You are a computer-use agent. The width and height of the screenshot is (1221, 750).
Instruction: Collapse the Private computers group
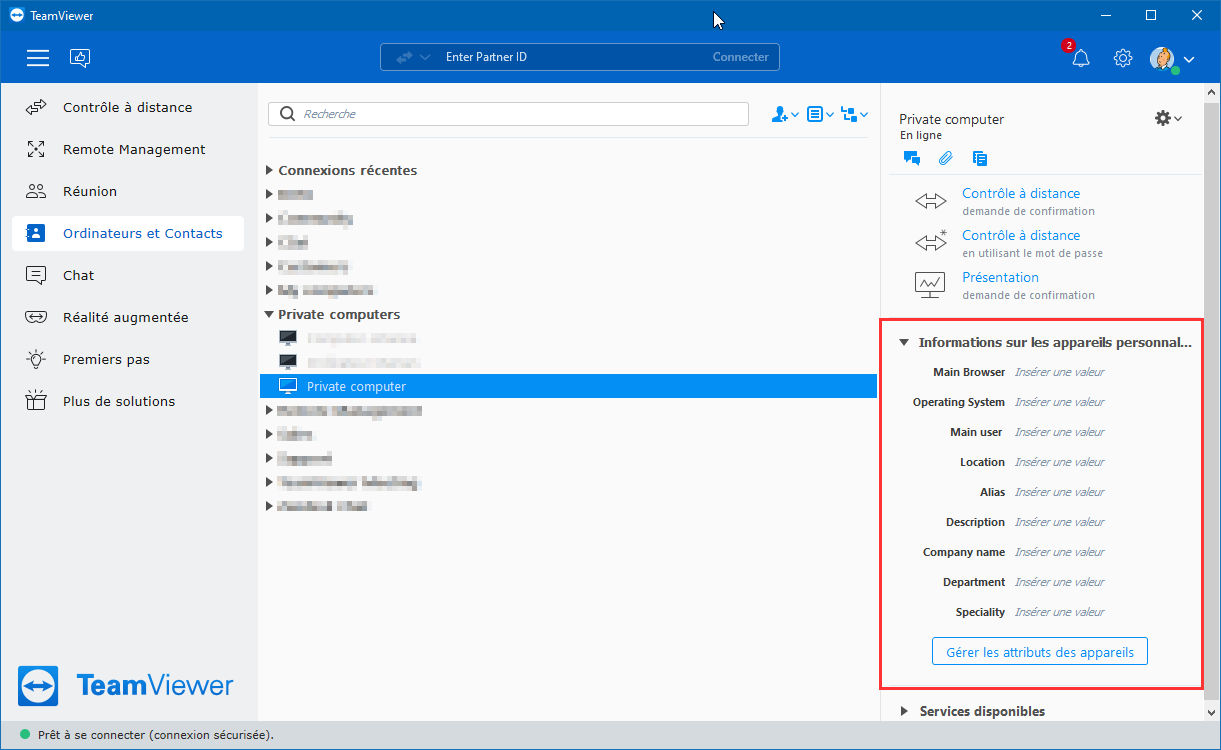click(269, 314)
